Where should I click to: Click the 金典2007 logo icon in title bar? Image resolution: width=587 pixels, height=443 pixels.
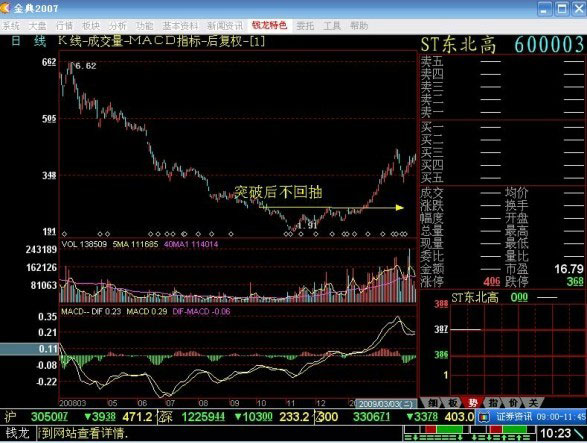[5, 8]
